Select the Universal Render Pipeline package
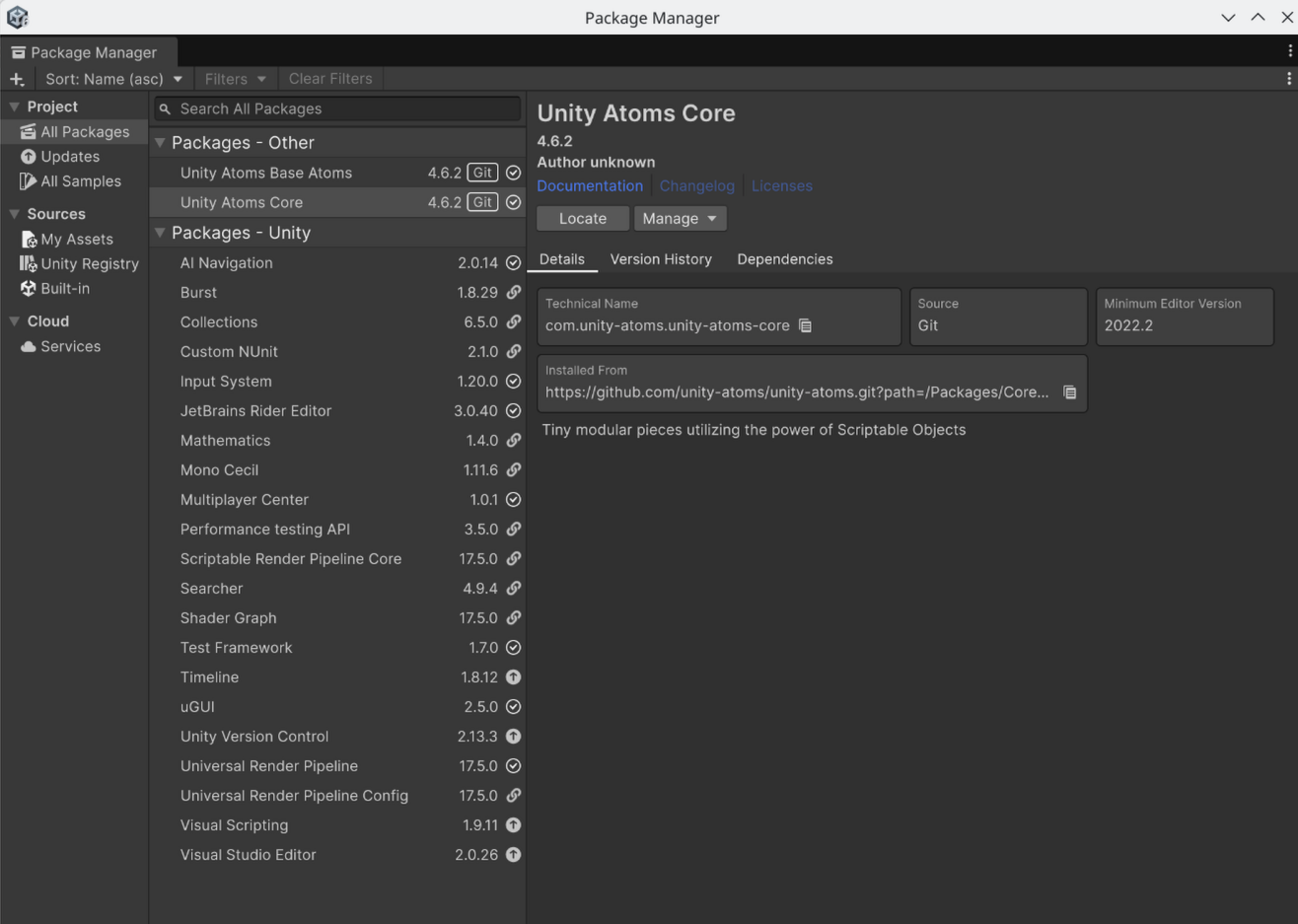Viewport: 1298px width, 924px height. pos(337,766)
